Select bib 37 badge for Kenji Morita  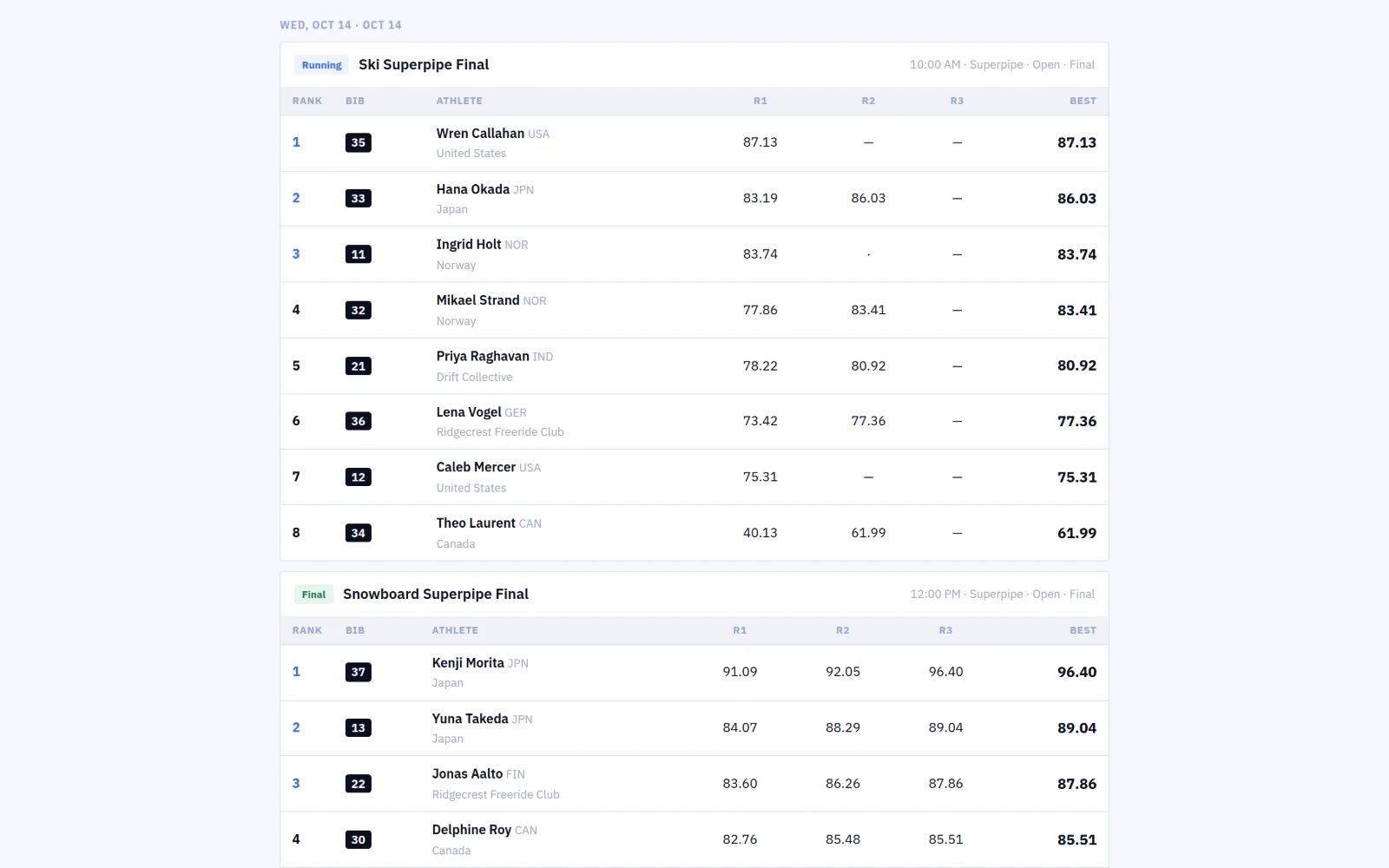point(359,672)
